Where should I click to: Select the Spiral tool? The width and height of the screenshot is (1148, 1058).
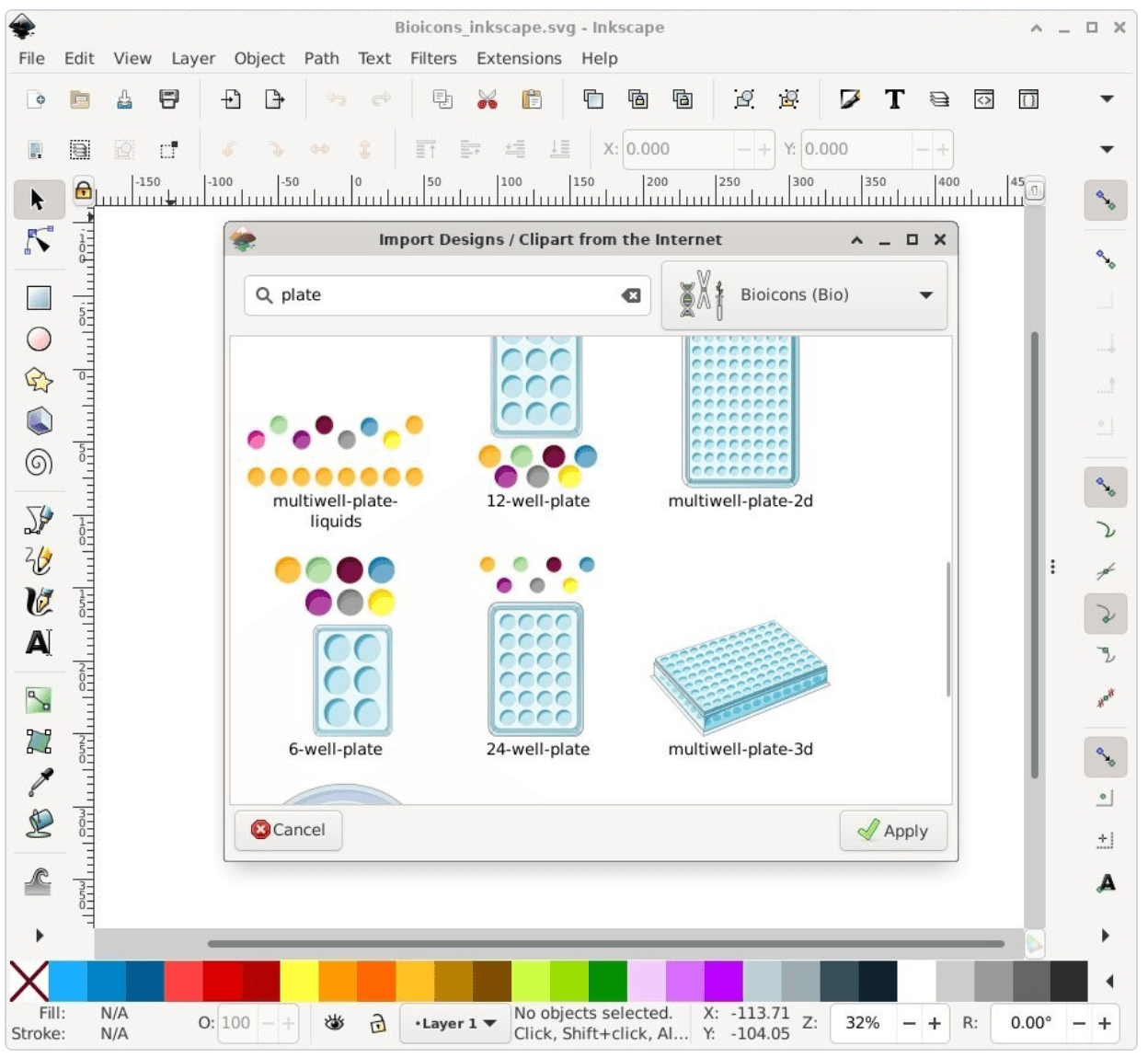tap(39, 463)
